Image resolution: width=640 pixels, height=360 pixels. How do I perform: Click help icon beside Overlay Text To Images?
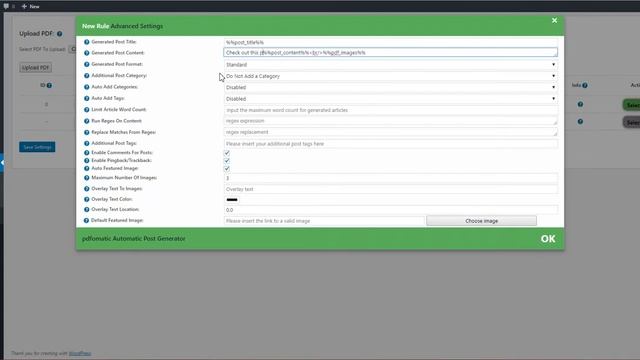87,189
